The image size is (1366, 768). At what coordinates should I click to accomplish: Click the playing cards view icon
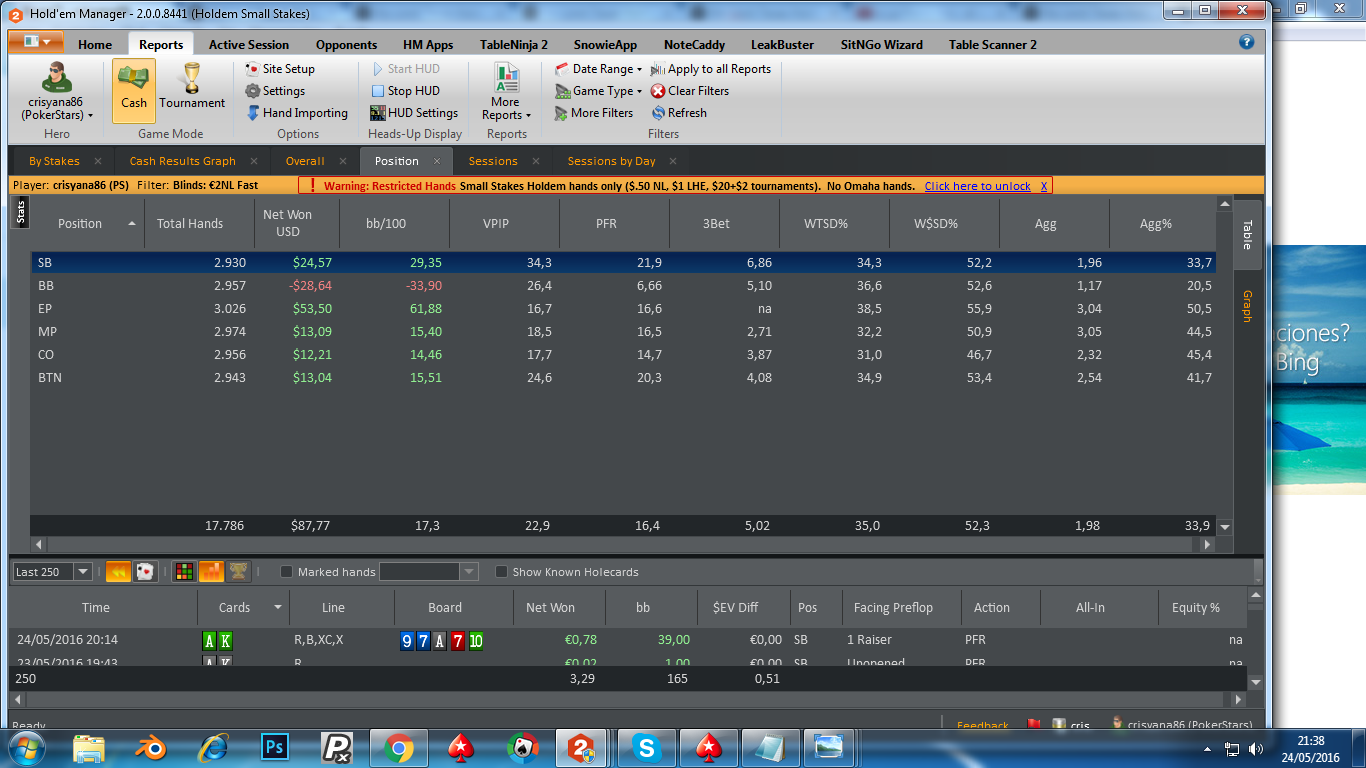point(144,571)
